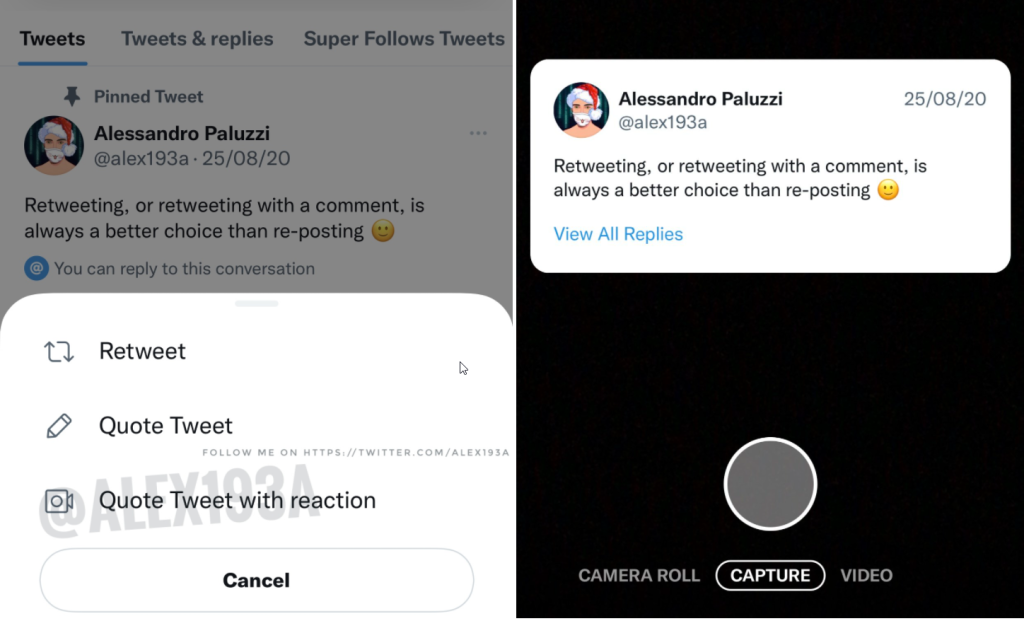
Task: Open View All Replies
Action: [618, 234]
